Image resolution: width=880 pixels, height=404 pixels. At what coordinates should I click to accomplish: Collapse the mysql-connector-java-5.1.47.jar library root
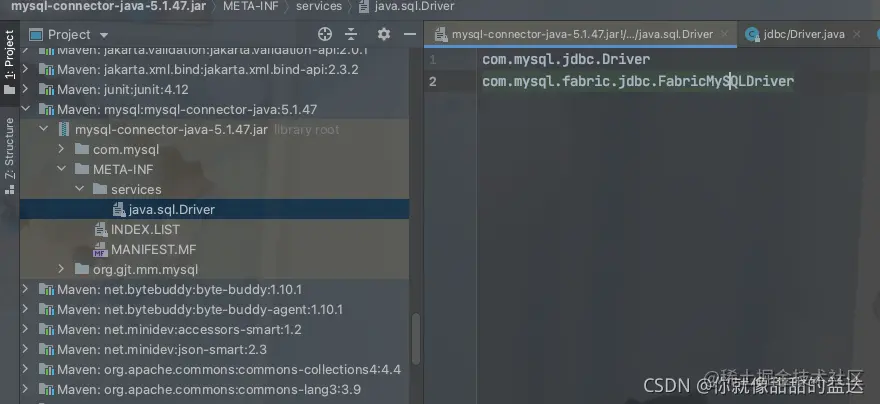tap(44, 130)
